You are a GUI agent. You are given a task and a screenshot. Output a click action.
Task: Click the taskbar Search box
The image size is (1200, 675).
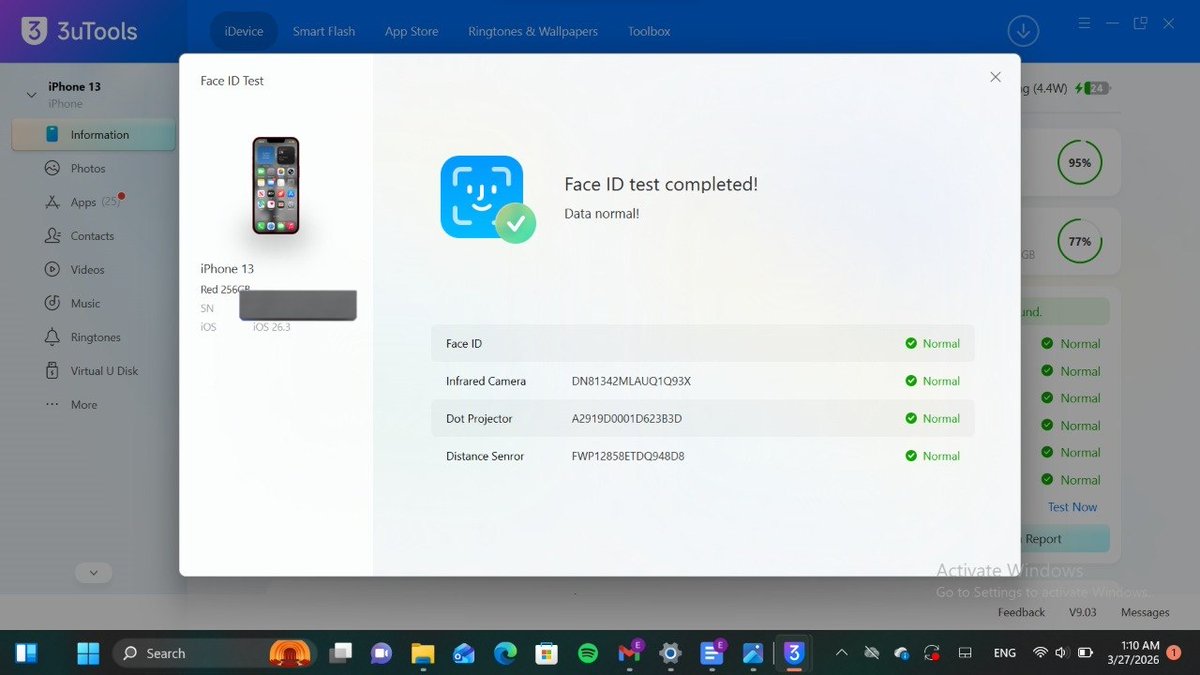point(214,653)
